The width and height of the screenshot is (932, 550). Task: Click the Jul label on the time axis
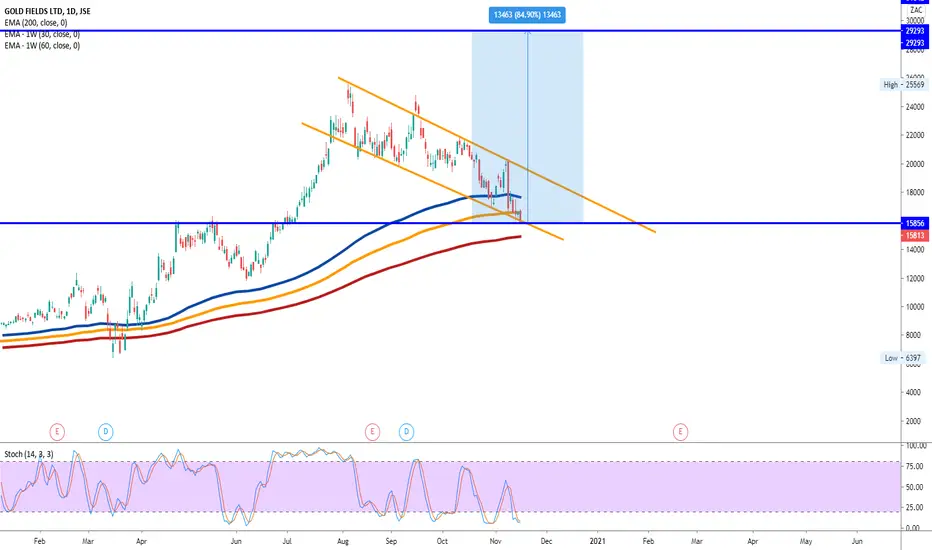click(x=287, y=542)
